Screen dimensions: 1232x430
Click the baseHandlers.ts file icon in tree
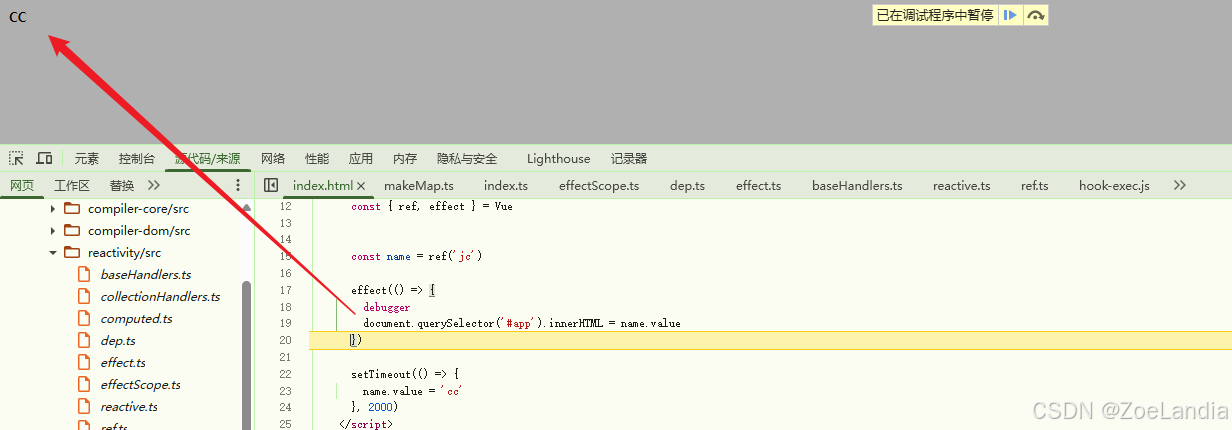tap(84, 275)
